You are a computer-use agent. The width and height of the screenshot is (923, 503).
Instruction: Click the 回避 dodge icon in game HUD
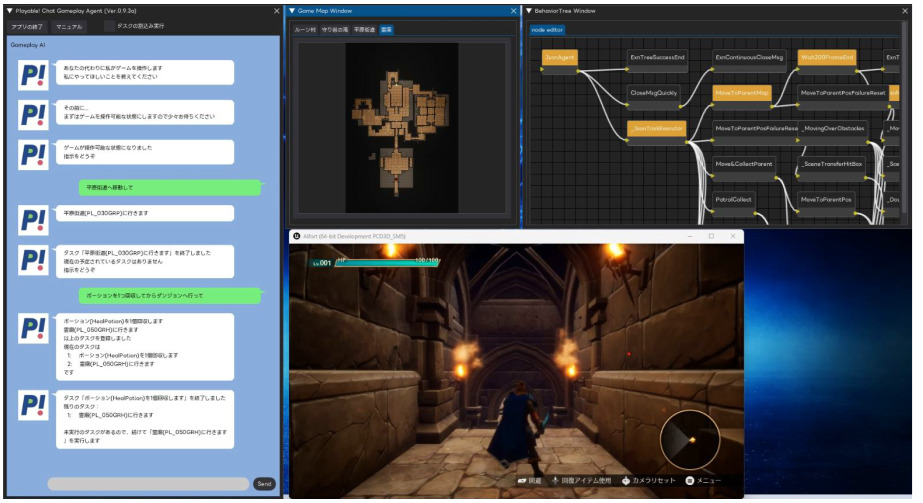522,481
